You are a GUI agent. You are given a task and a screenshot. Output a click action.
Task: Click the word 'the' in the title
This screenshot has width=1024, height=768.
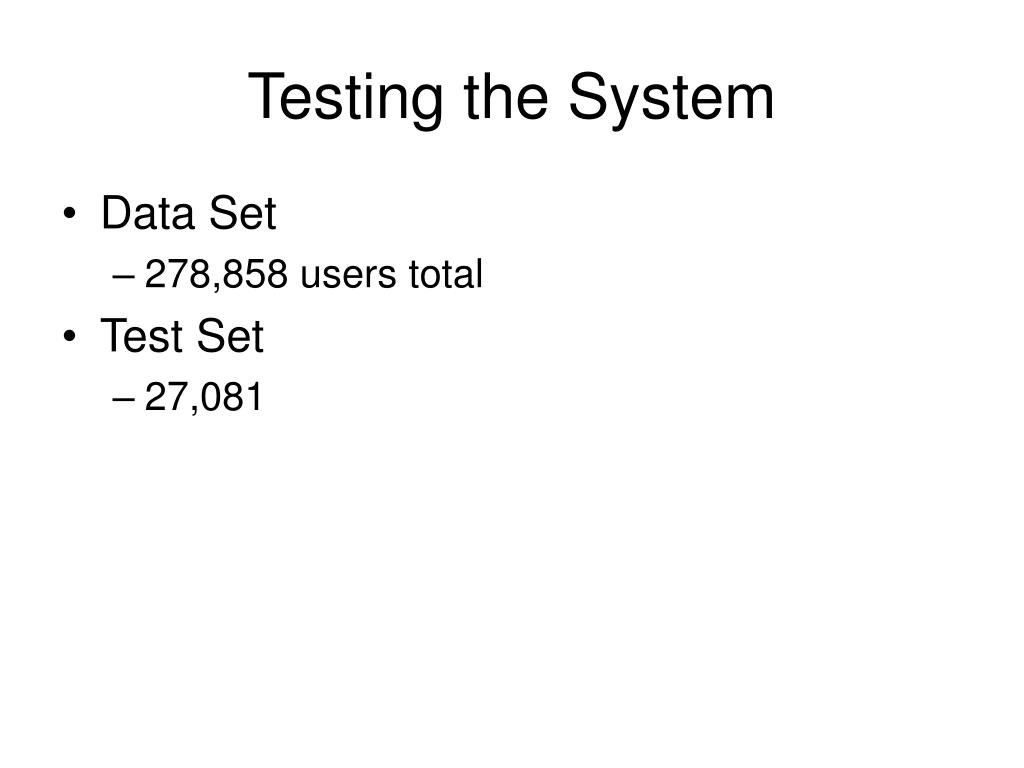(505, 96)
